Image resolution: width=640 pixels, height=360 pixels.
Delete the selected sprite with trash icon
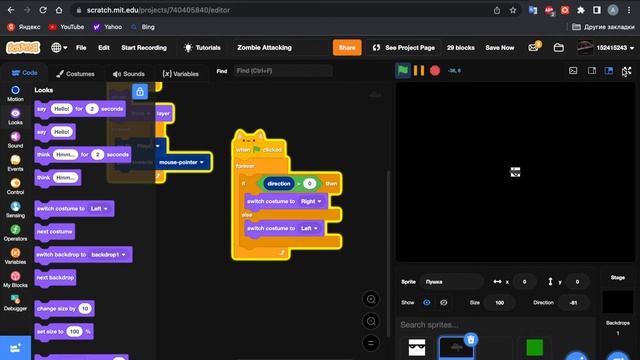(x=471, y=340)
